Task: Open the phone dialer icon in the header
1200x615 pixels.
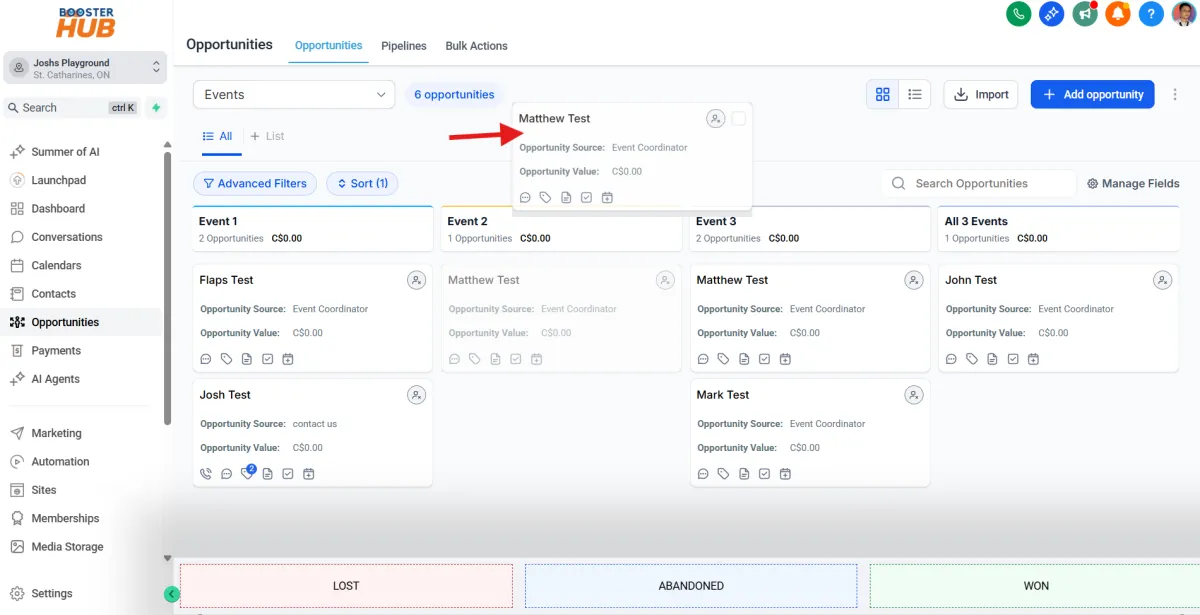Action: (x=1018, y=15)
